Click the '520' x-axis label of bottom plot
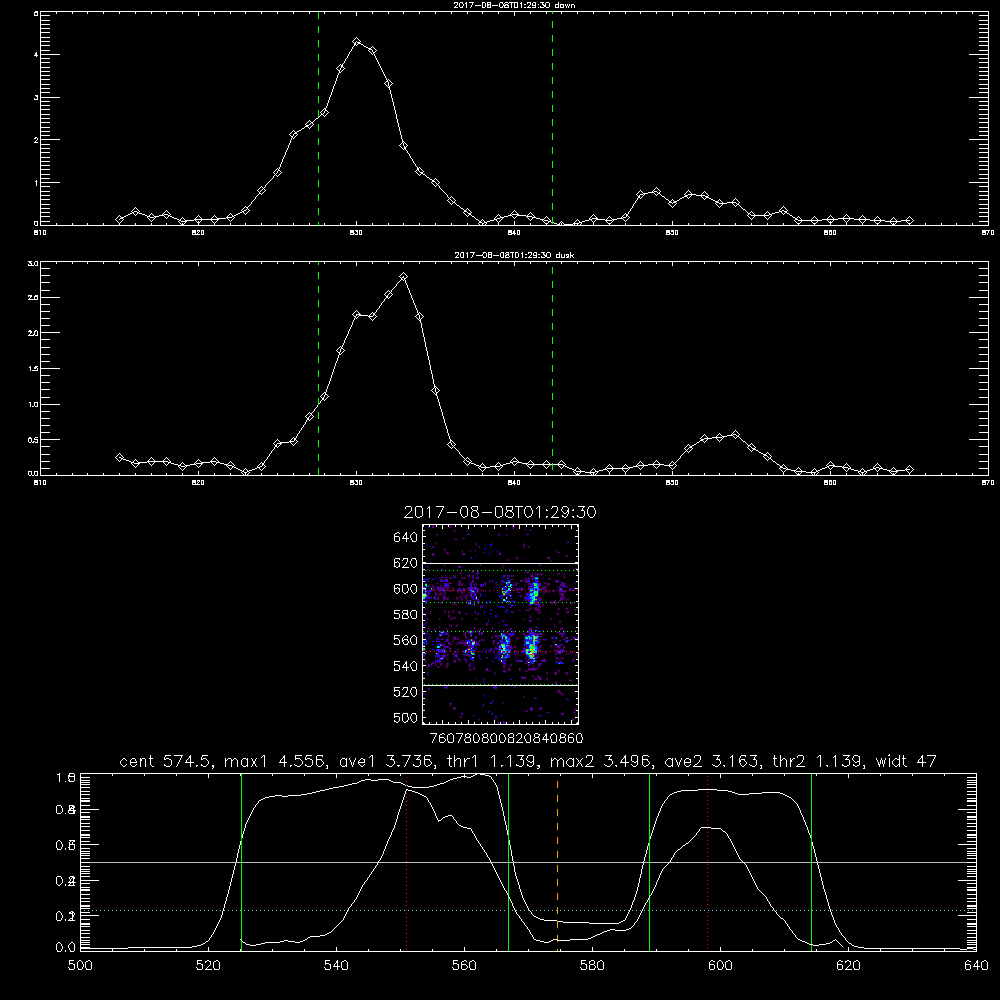The width and height of the screenshot is (1000, 1000). click(x=208, y=966)
